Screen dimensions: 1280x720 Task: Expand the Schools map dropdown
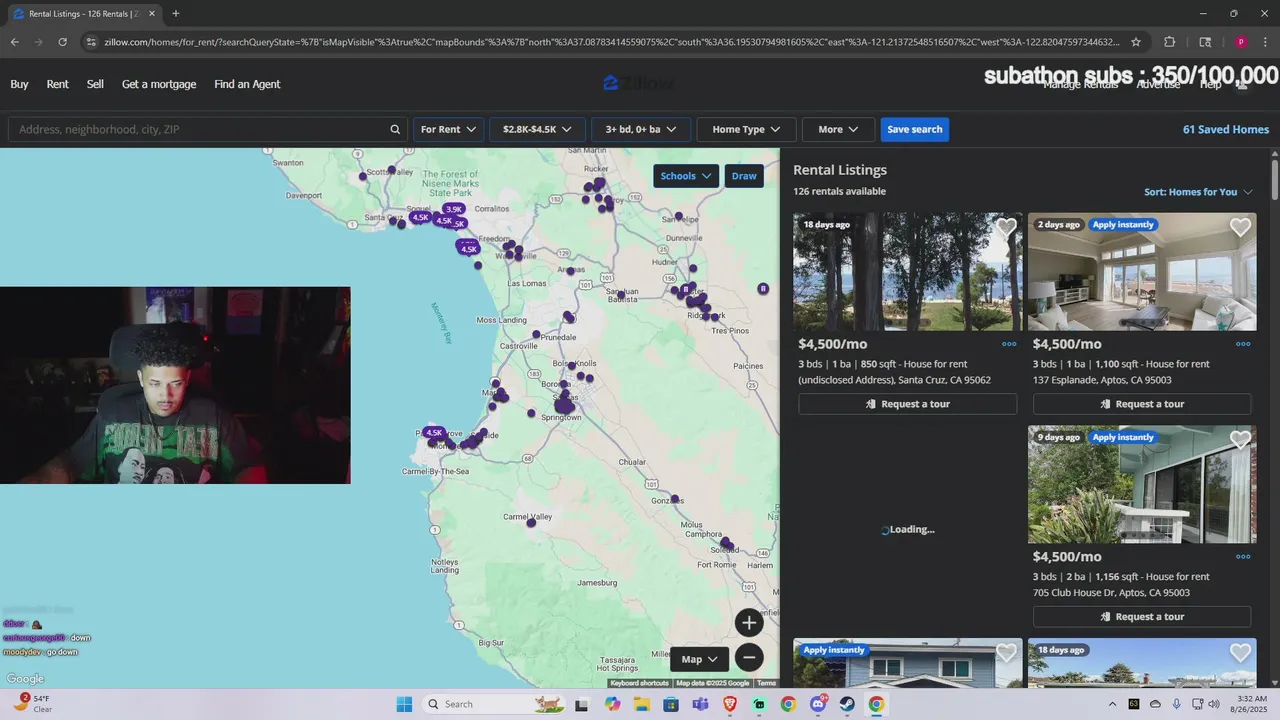click(x=686, y=176)
